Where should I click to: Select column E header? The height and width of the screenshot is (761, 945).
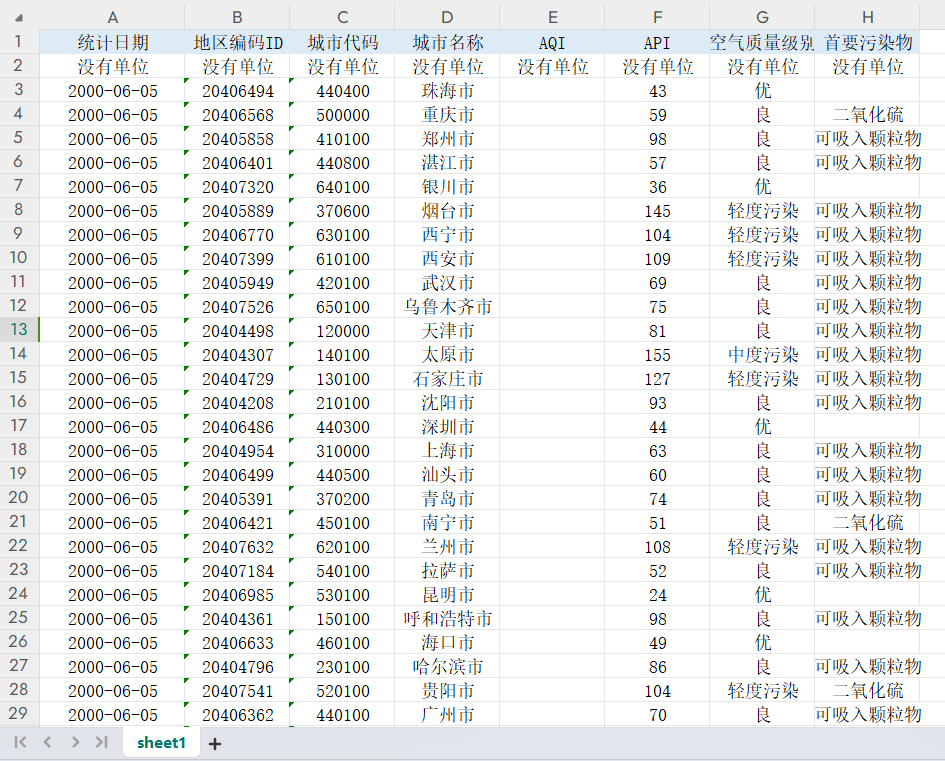(552, 17)
